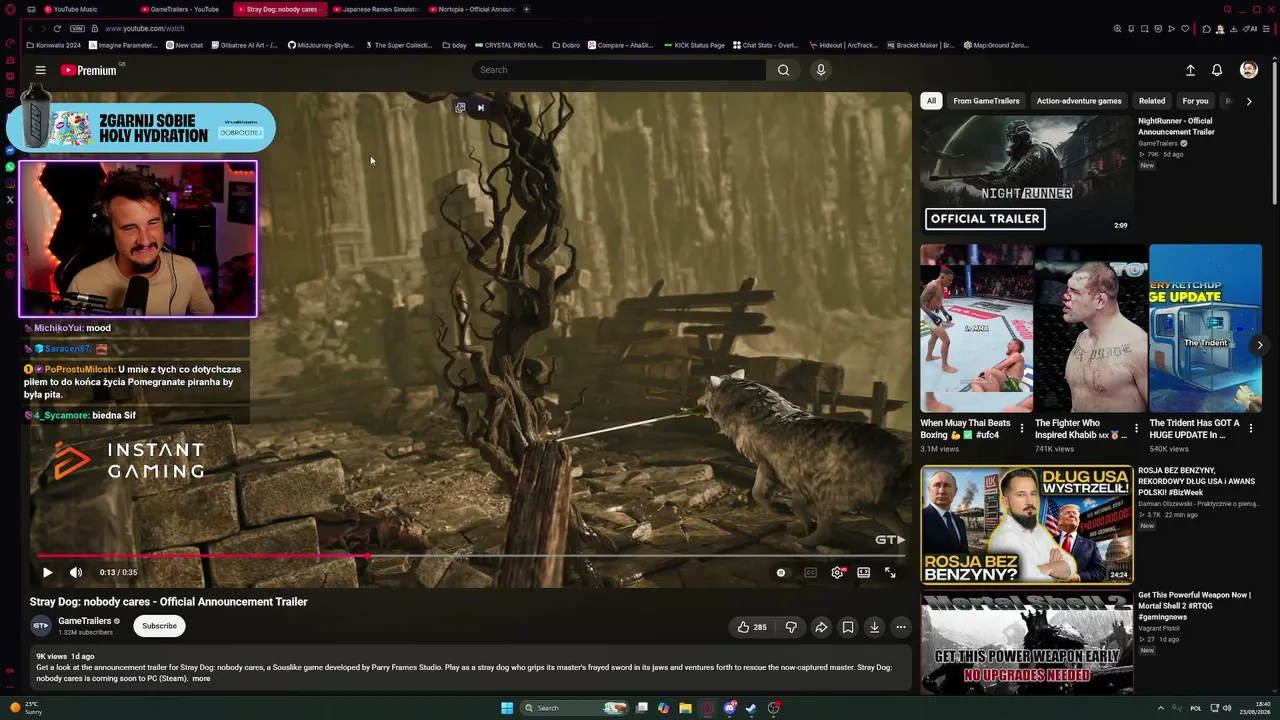Open more actions for the video

coord(901,627)
